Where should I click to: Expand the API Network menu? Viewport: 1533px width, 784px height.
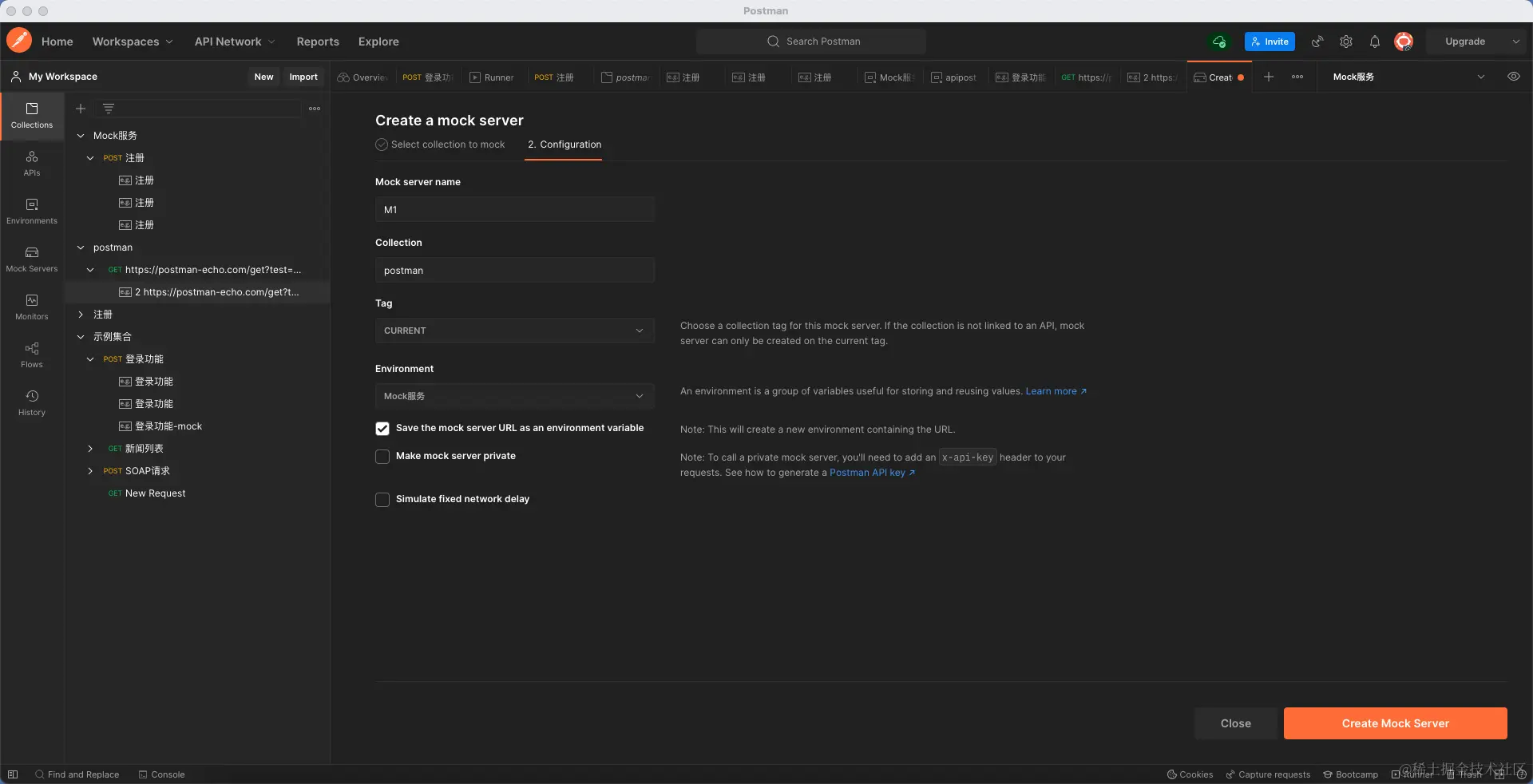(x=235, y=42)
